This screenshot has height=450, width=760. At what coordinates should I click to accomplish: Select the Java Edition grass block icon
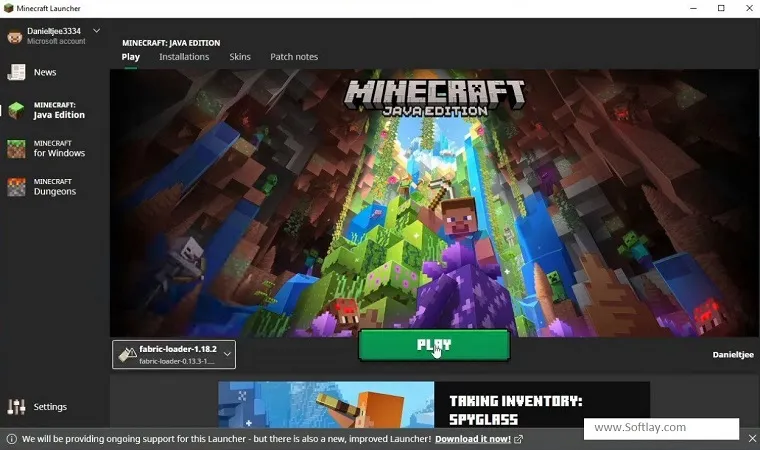(16, 111)
